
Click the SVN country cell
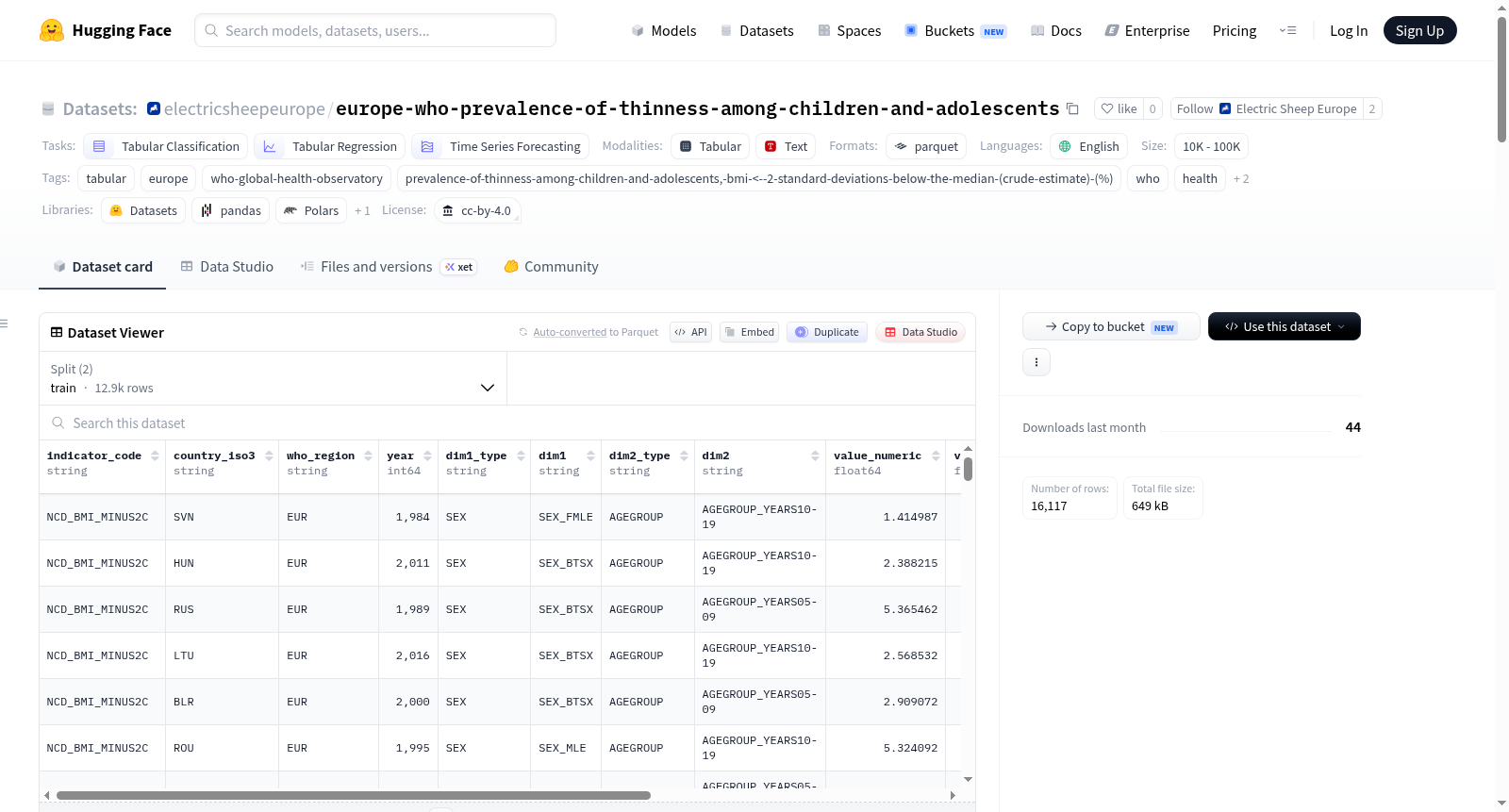pos(223,517)
